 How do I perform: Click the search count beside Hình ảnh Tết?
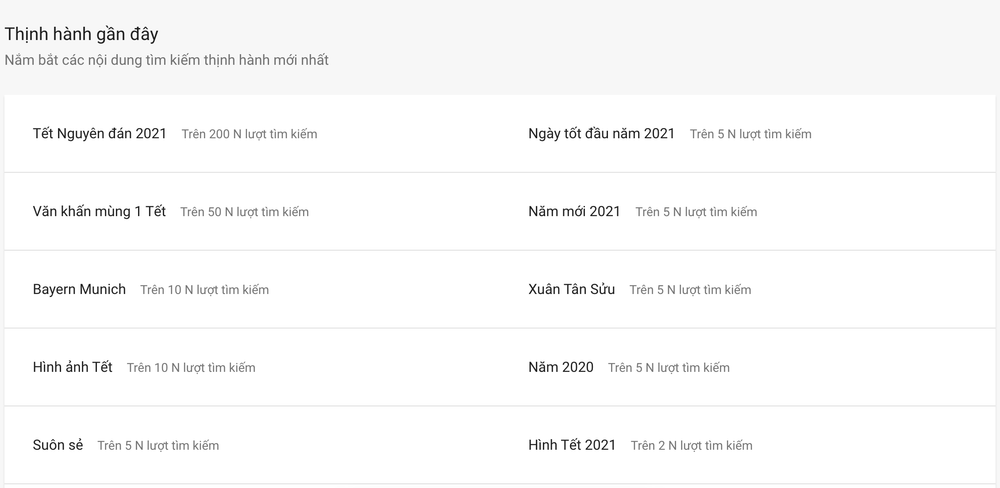[x=191, y=367]
